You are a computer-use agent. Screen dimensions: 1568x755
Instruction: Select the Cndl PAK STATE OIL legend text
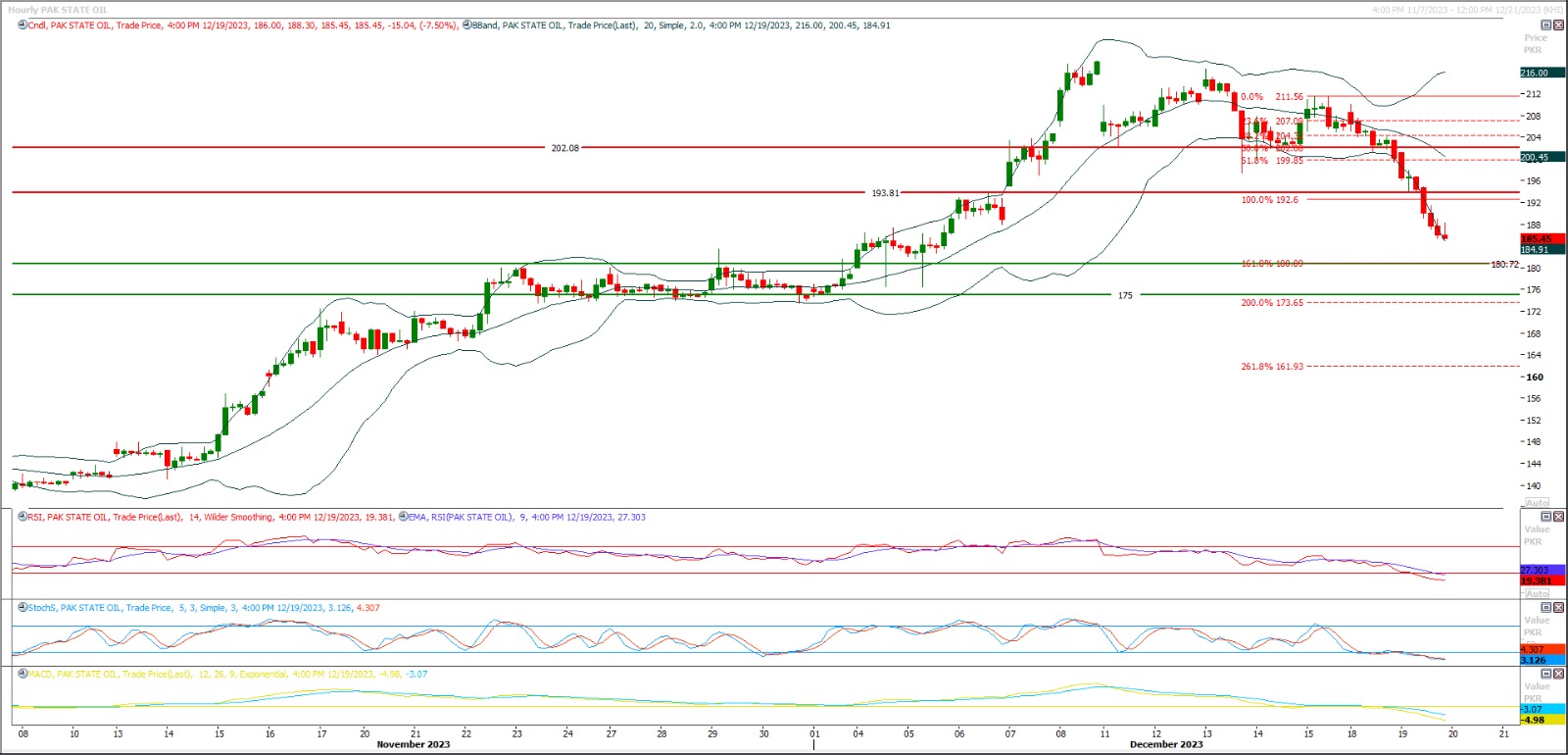(242, 25)
